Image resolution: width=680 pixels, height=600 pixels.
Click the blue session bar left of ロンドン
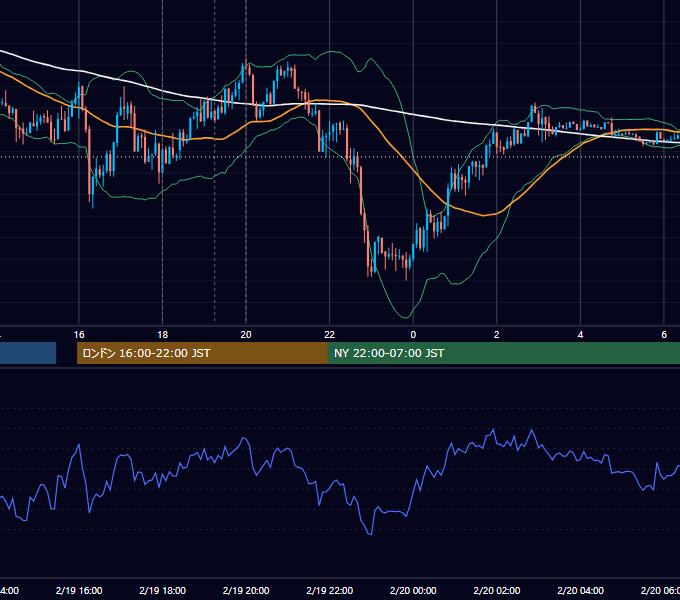(28, 353)
